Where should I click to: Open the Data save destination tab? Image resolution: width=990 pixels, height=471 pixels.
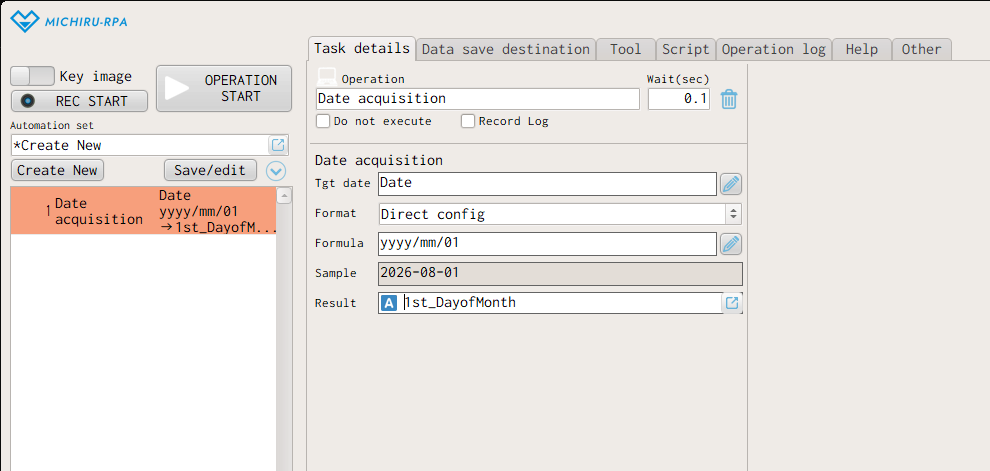506,49
